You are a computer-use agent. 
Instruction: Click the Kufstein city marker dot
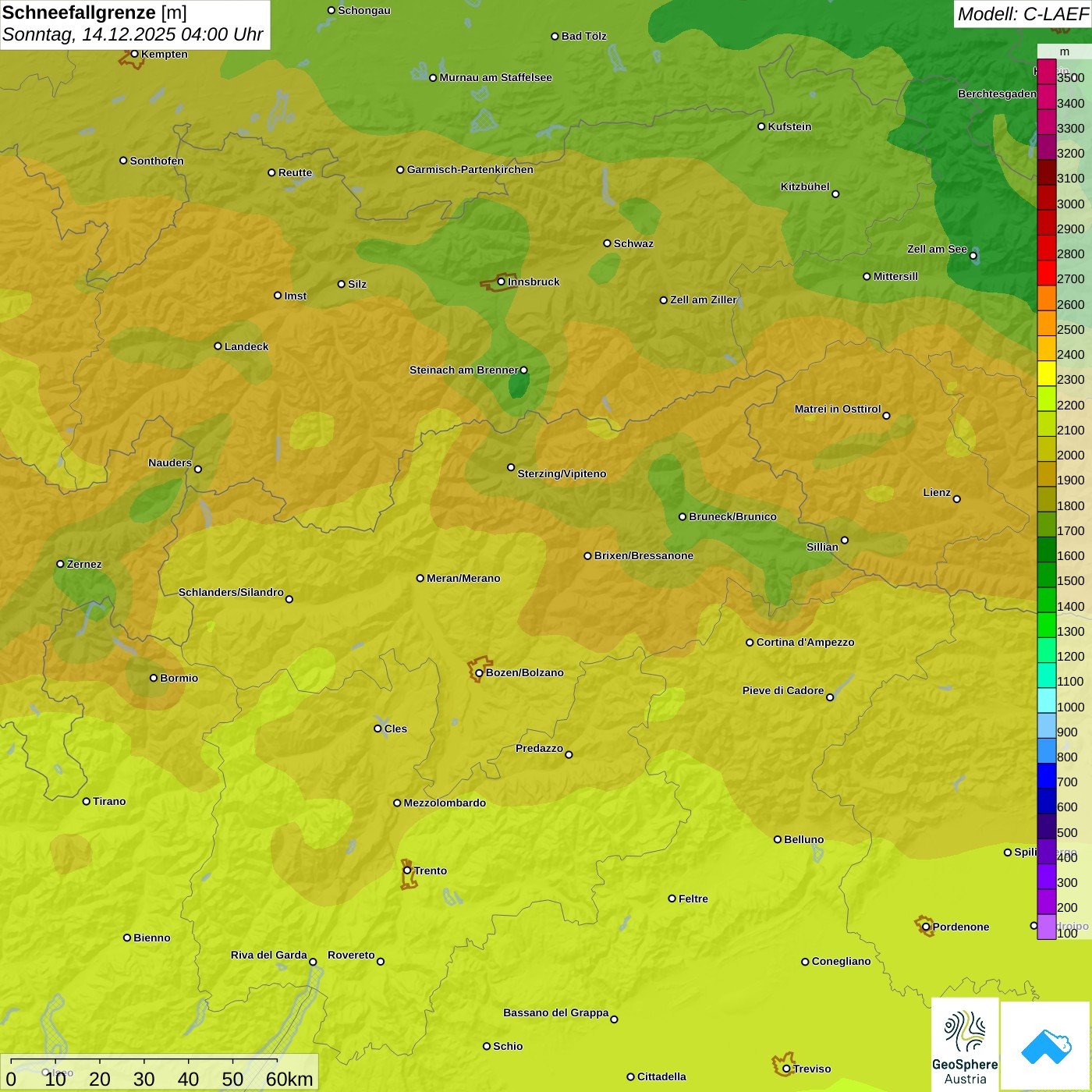tap(761, 126)
